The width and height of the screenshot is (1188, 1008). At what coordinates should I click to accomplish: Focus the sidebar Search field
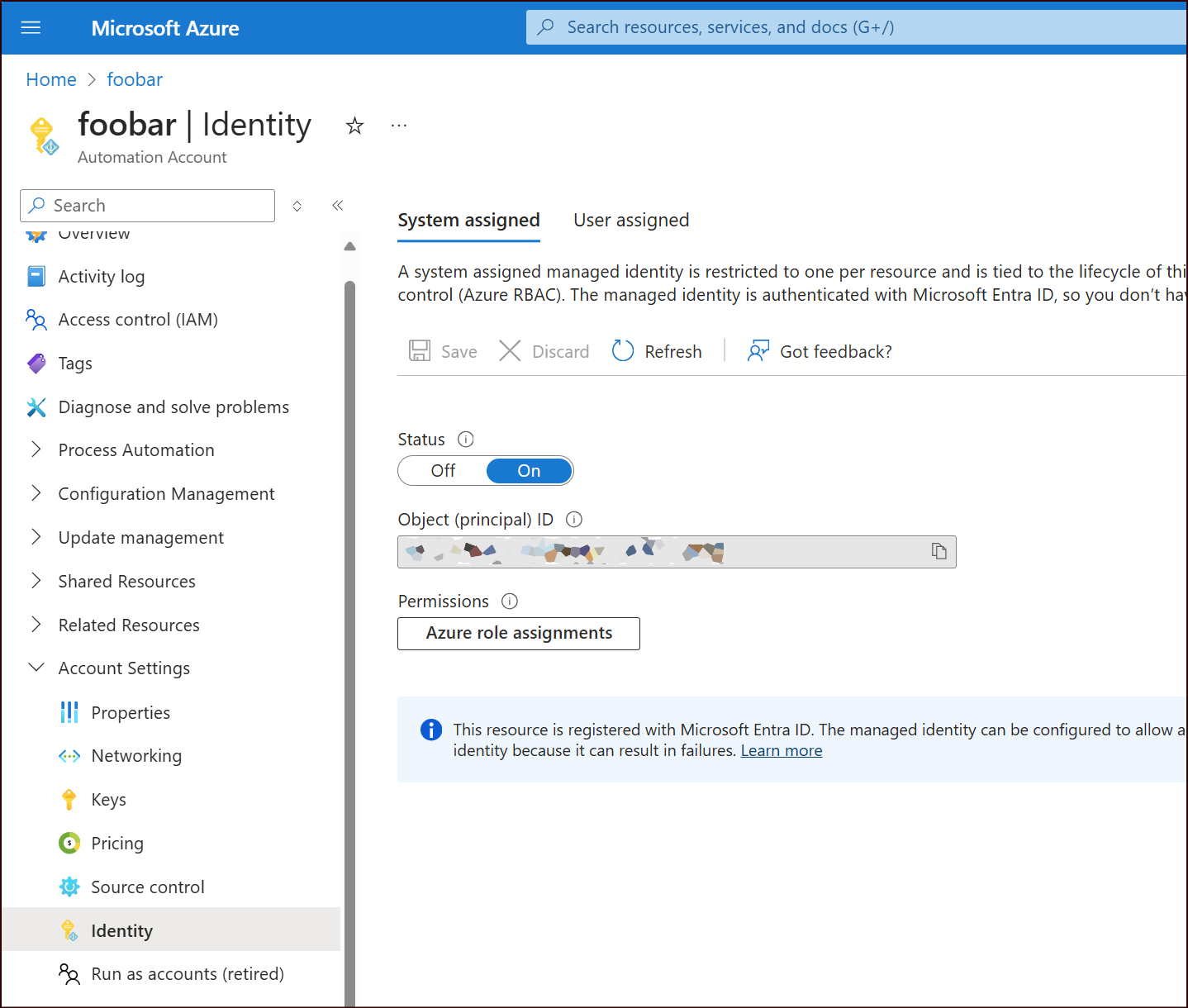point(147,206)
